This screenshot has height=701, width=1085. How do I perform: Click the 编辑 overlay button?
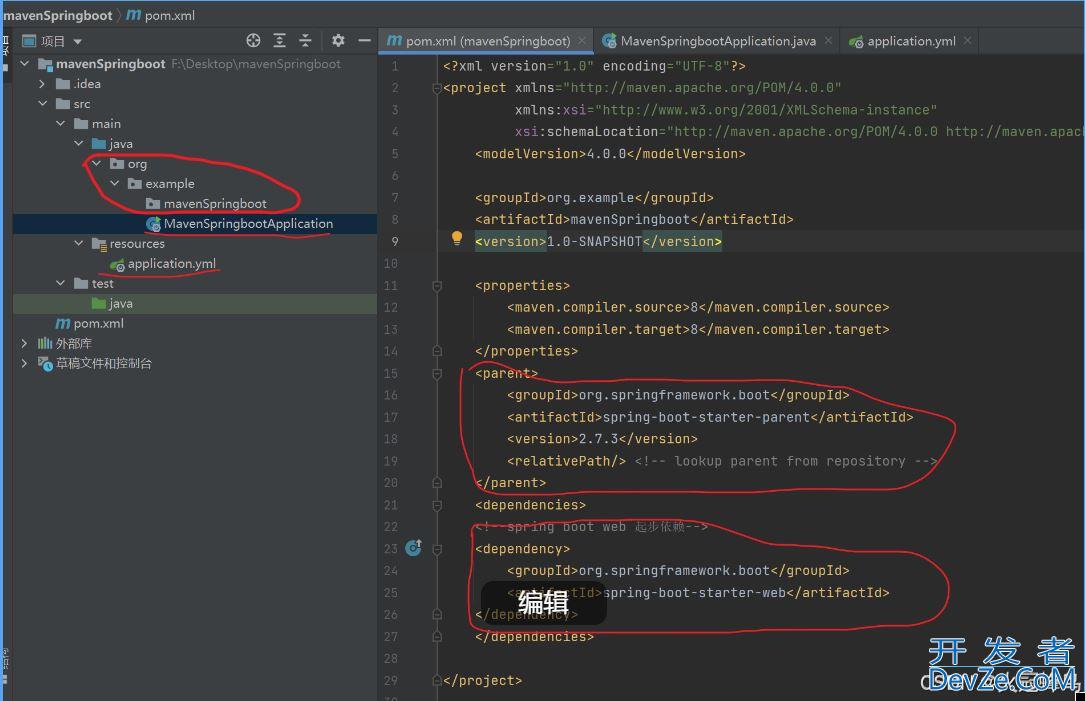coord(544,602)
